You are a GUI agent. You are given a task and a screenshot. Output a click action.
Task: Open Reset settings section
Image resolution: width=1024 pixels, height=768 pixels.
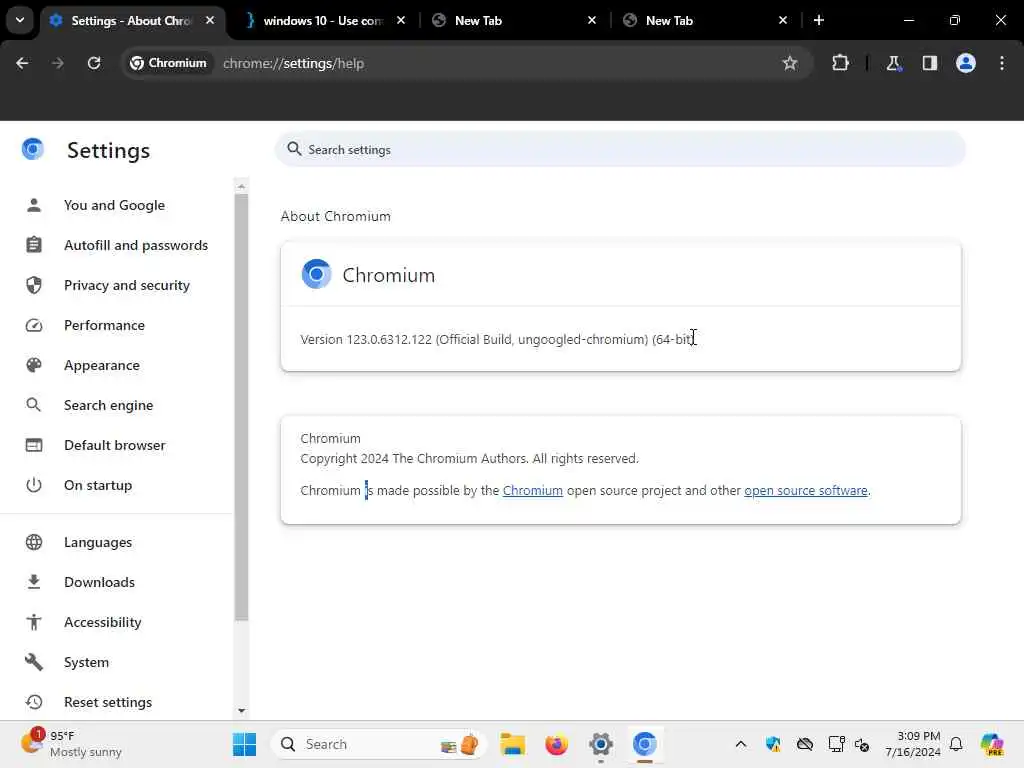[108, 702]
